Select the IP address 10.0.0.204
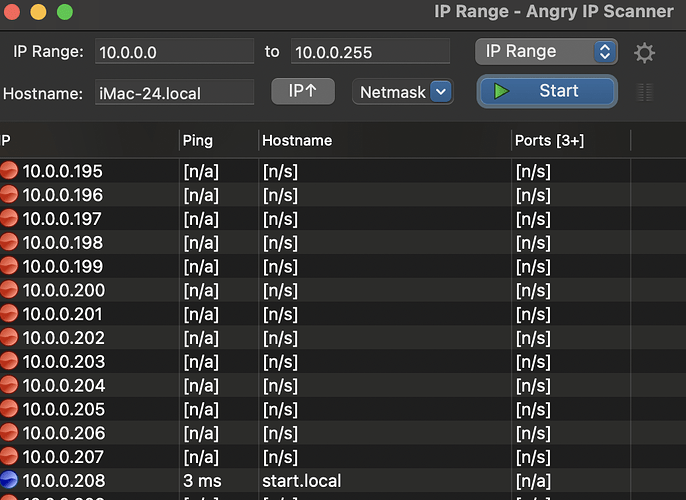Image resolution: width=686 pixels, height=500 pixels. (x=64, y=385)
